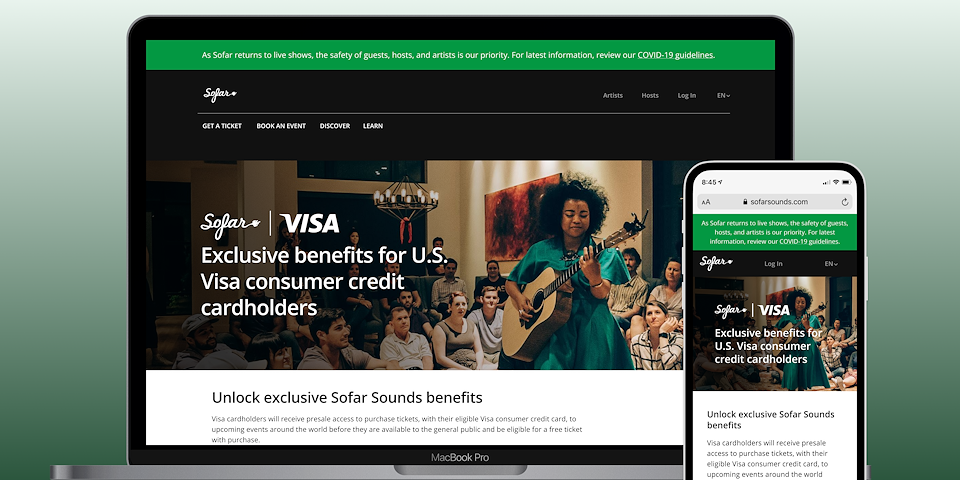Open the LEARN menu

(x=373, y=126)
